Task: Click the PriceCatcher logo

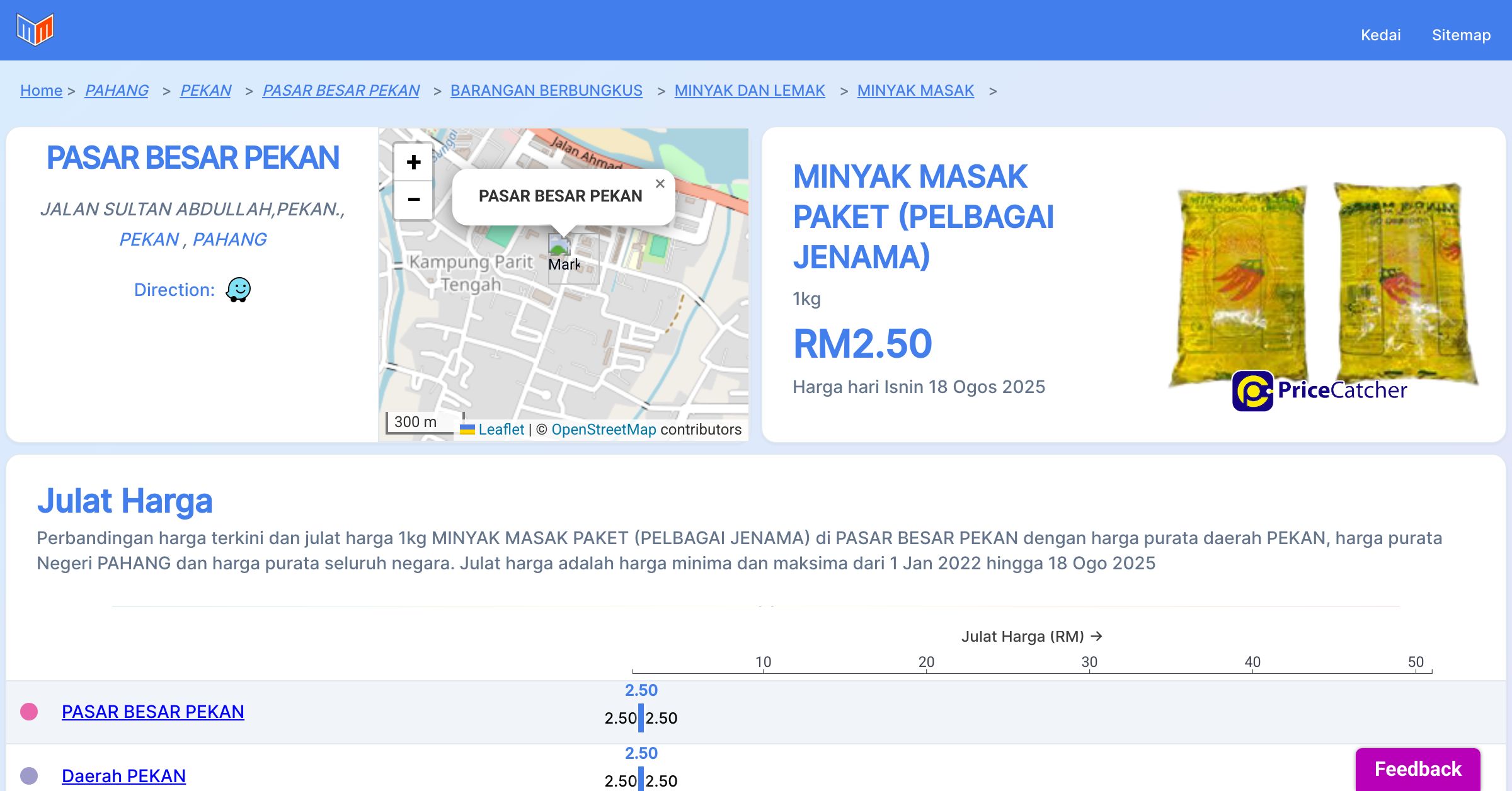Action: (x=1319, y=390)
